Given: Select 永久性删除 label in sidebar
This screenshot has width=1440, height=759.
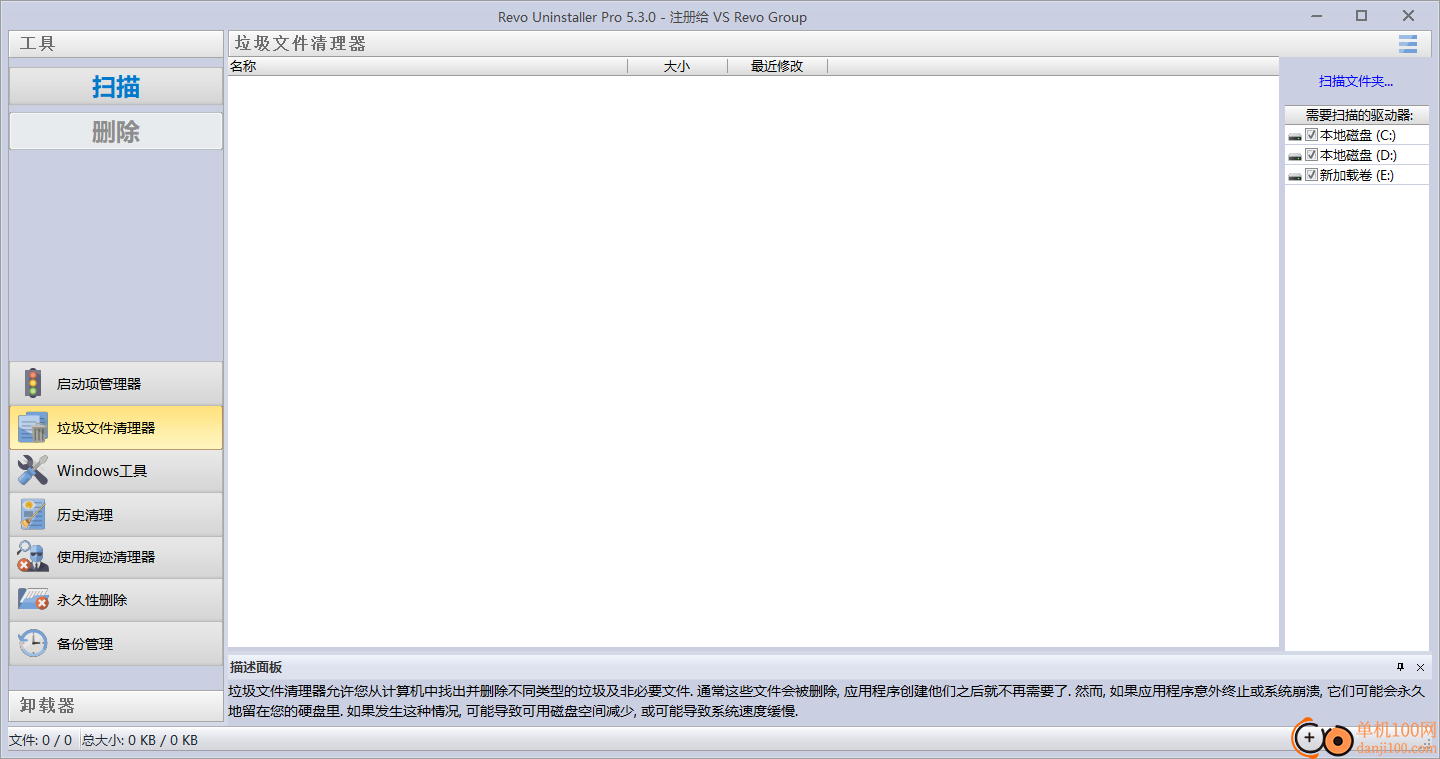Looking at the screenshot, I should click(92, 600).
